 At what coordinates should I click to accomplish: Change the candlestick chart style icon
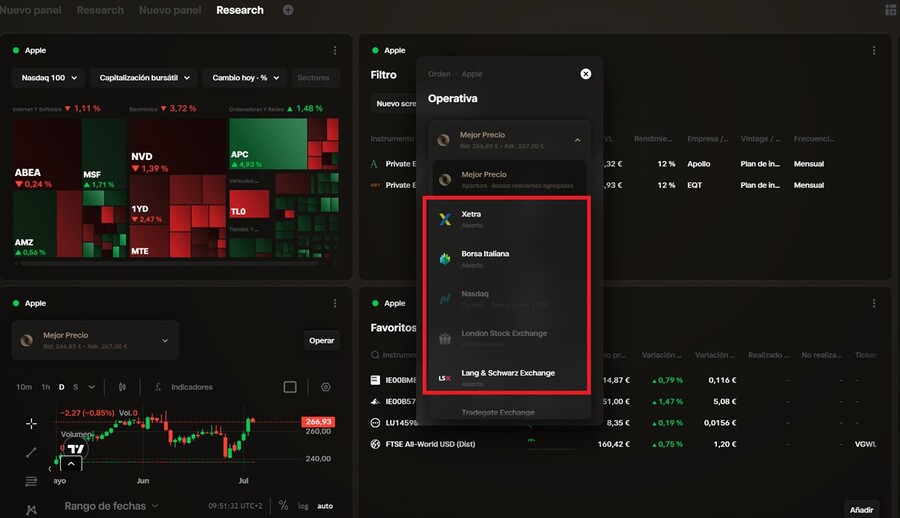click(x=122, y=387)
